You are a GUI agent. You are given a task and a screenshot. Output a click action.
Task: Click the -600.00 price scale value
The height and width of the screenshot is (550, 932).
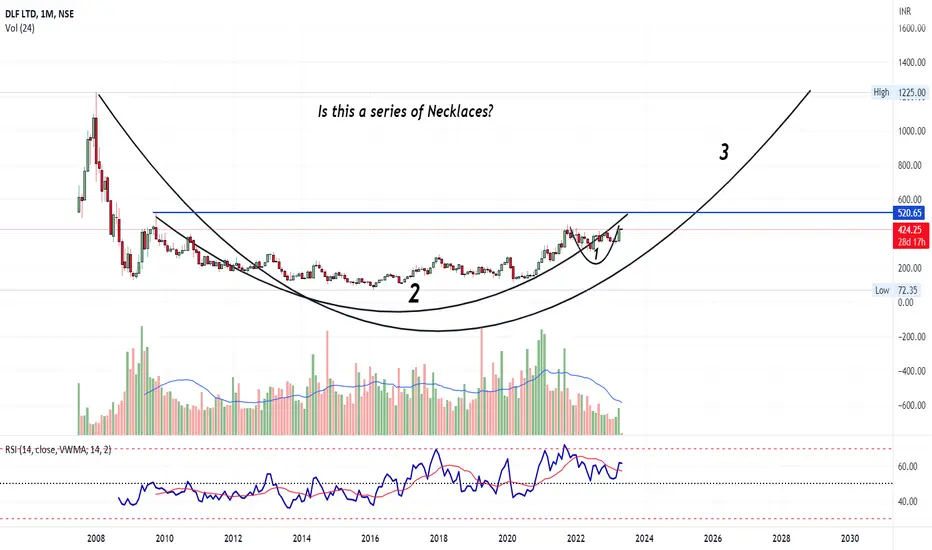coord(912,406)
